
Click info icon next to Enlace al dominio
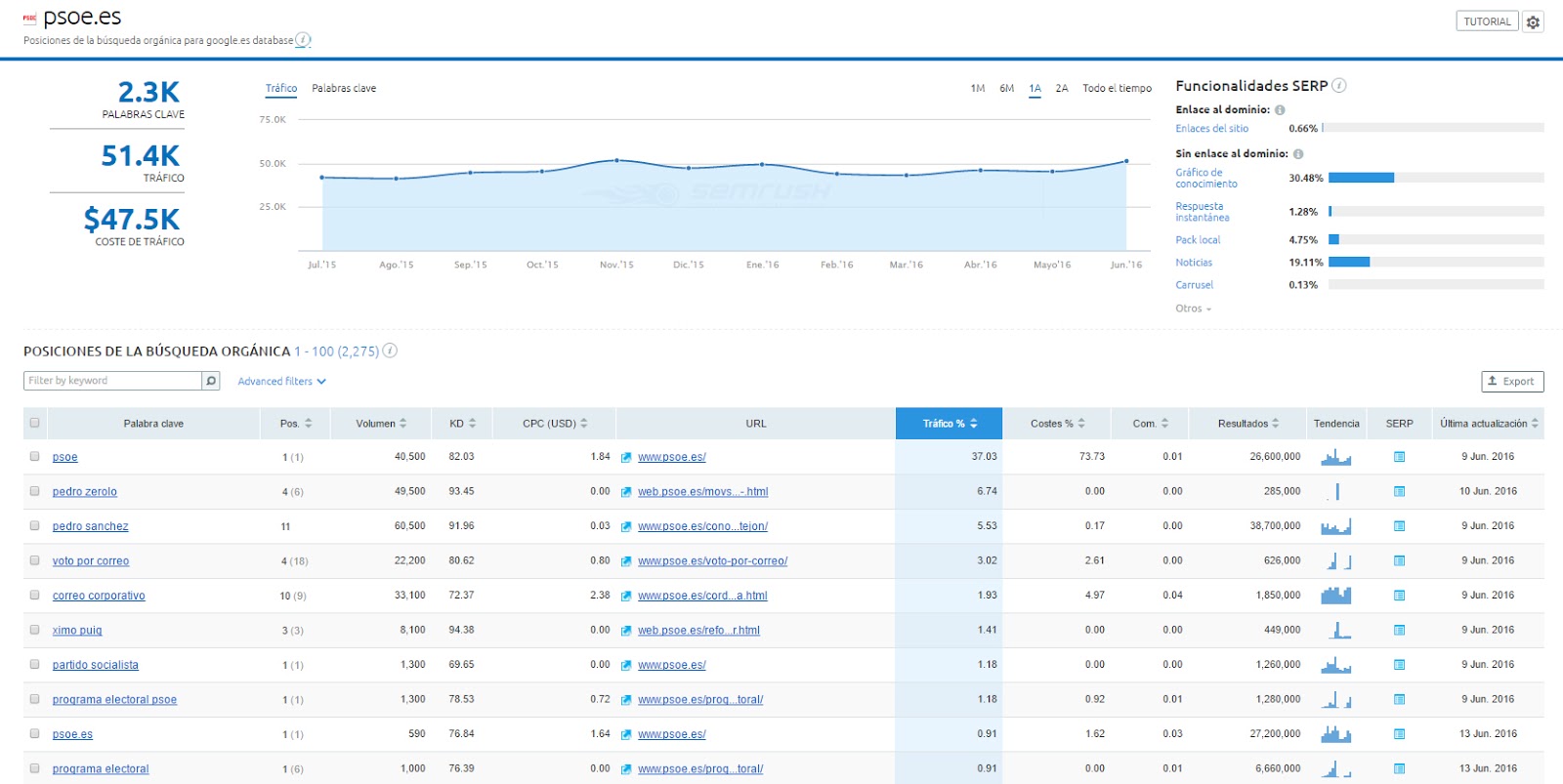tap(1280, 110)
